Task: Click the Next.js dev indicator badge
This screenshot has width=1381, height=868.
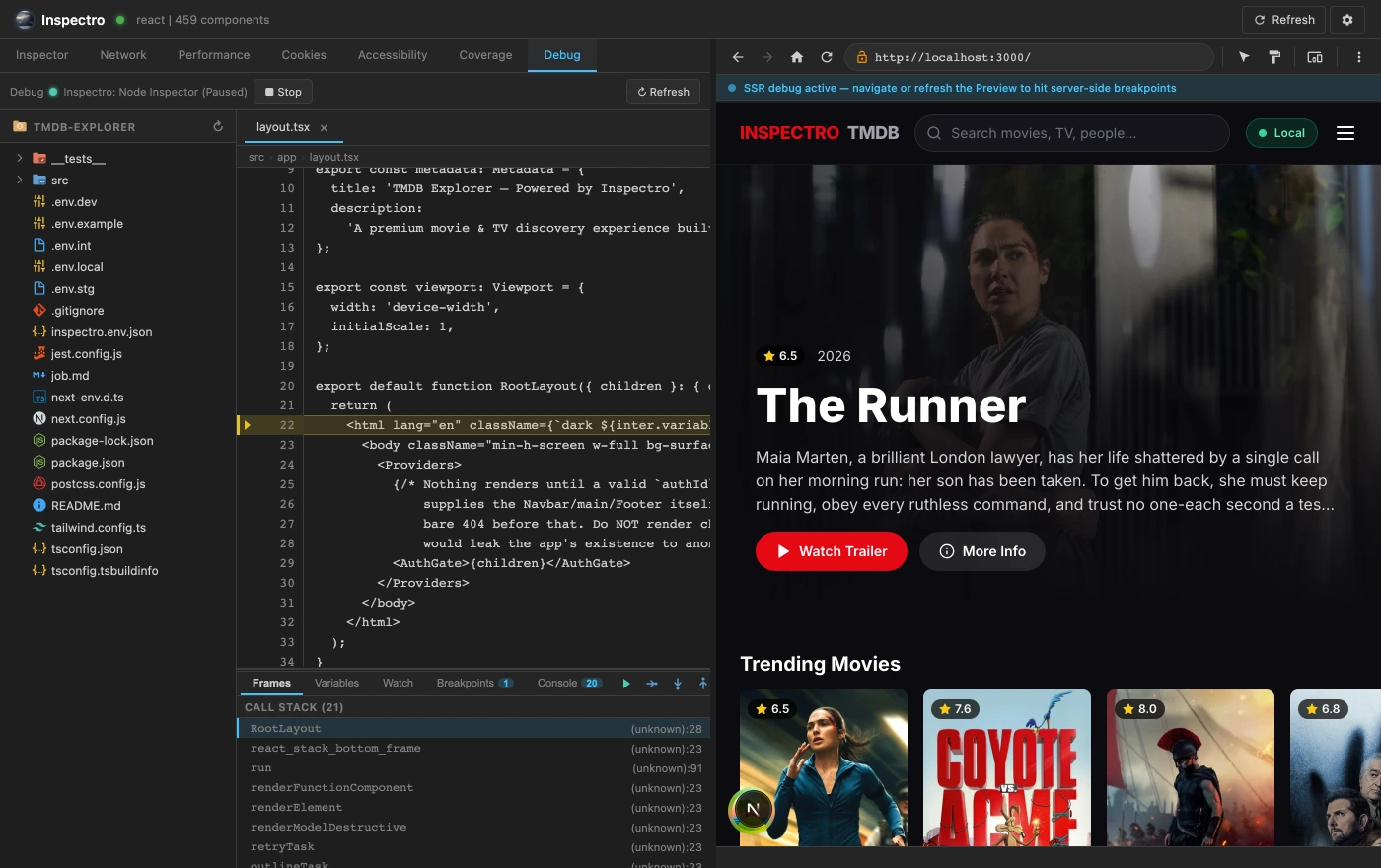Action: [x=753, y=809]
